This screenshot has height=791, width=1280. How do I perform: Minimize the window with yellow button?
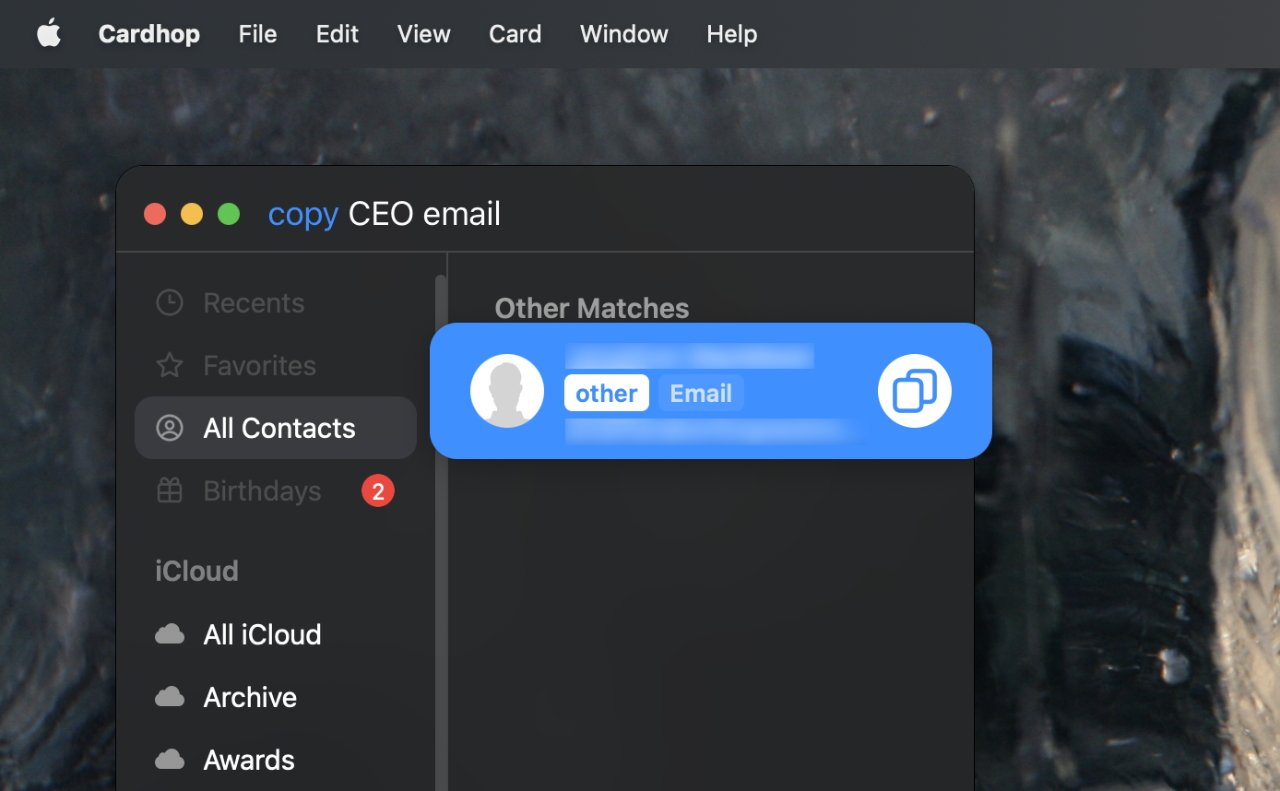(192, 214)
